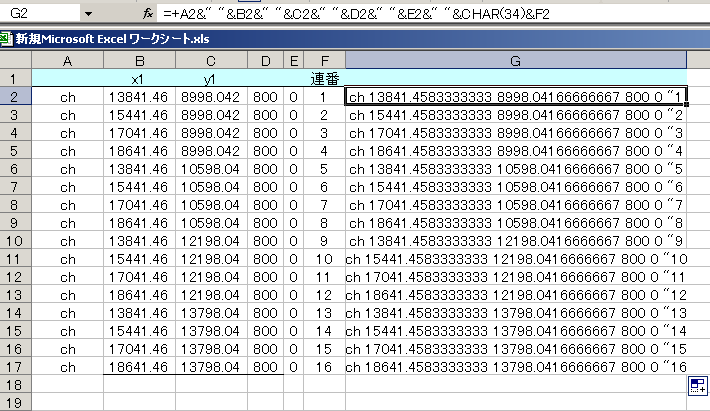The image size is (710, 411).
Task: Select column B header
Action: click(141, 61)
